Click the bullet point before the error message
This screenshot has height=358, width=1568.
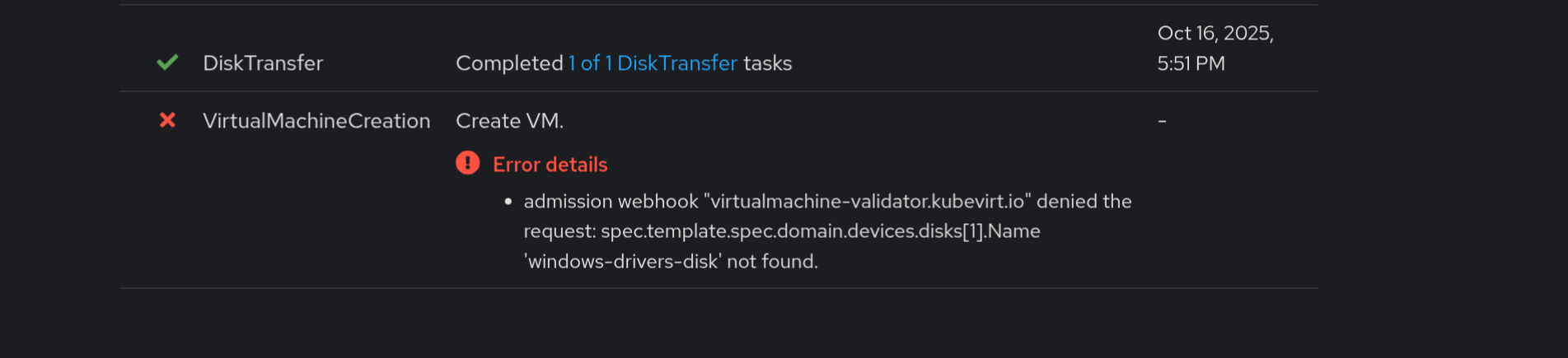point(508,202)
